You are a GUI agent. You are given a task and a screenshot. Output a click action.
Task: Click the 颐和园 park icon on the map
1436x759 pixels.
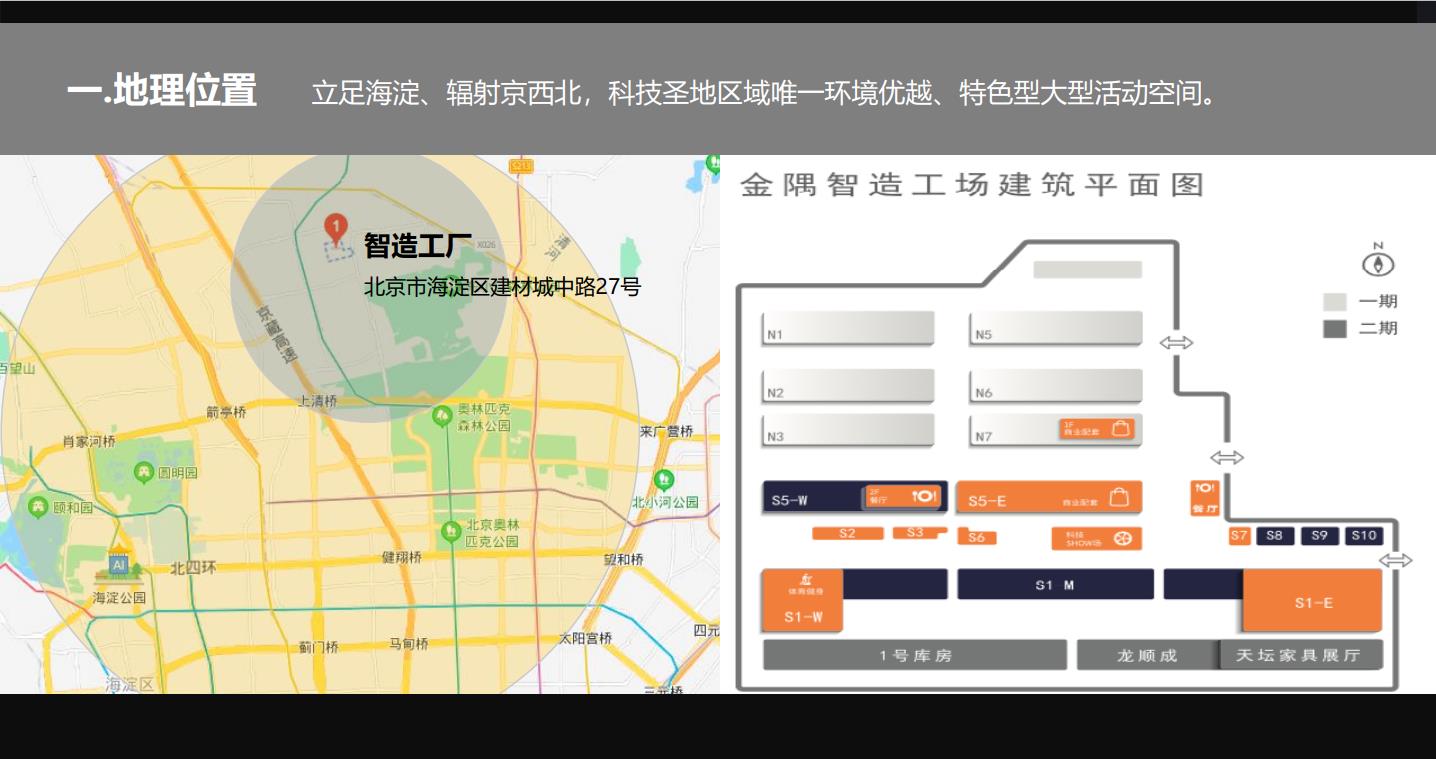(x=38, y=506)
